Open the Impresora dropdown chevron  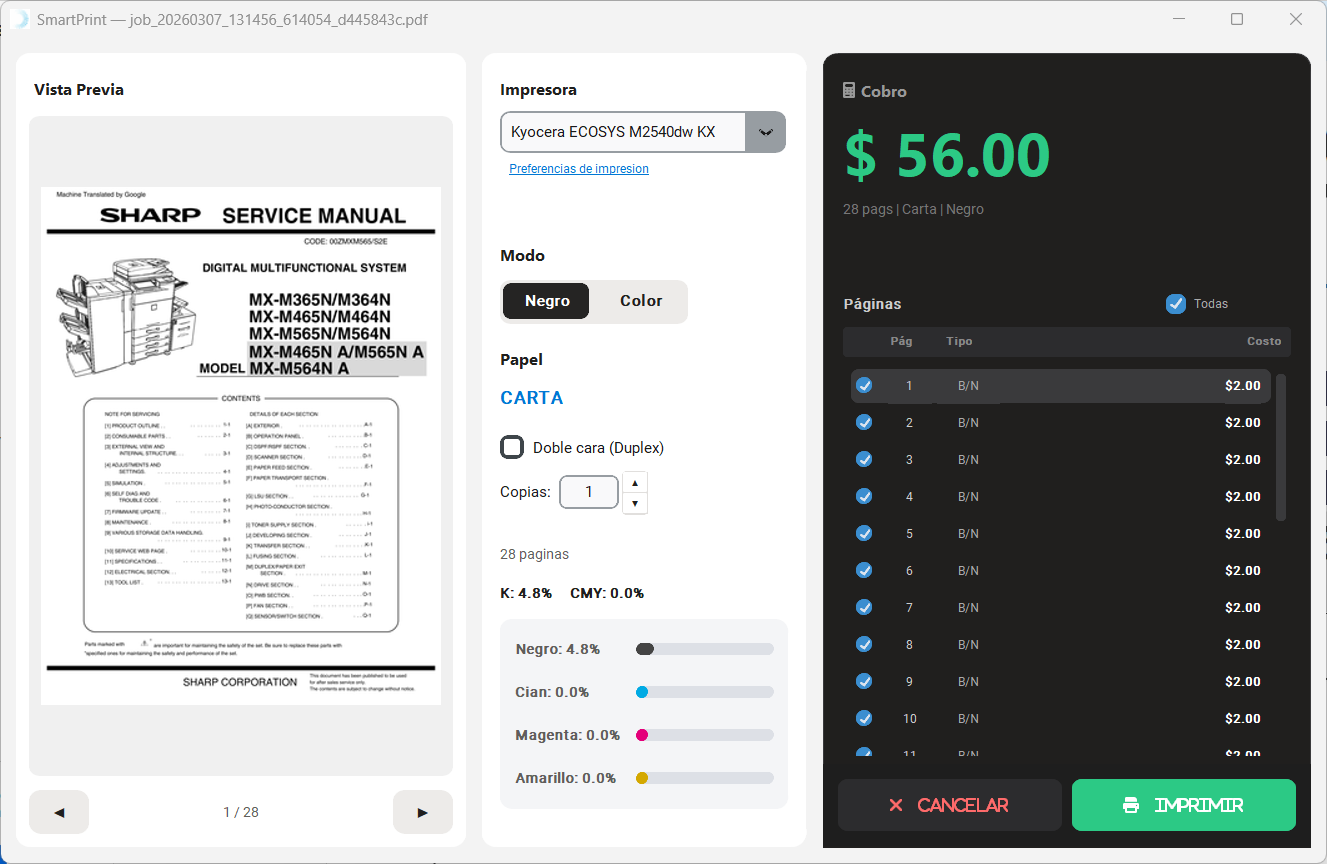(766, 132)
